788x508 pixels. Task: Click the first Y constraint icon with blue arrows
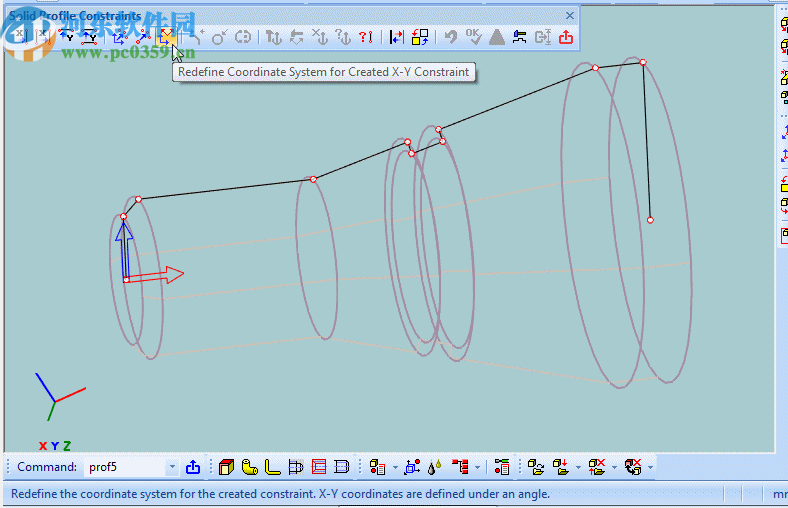(67, 37)
